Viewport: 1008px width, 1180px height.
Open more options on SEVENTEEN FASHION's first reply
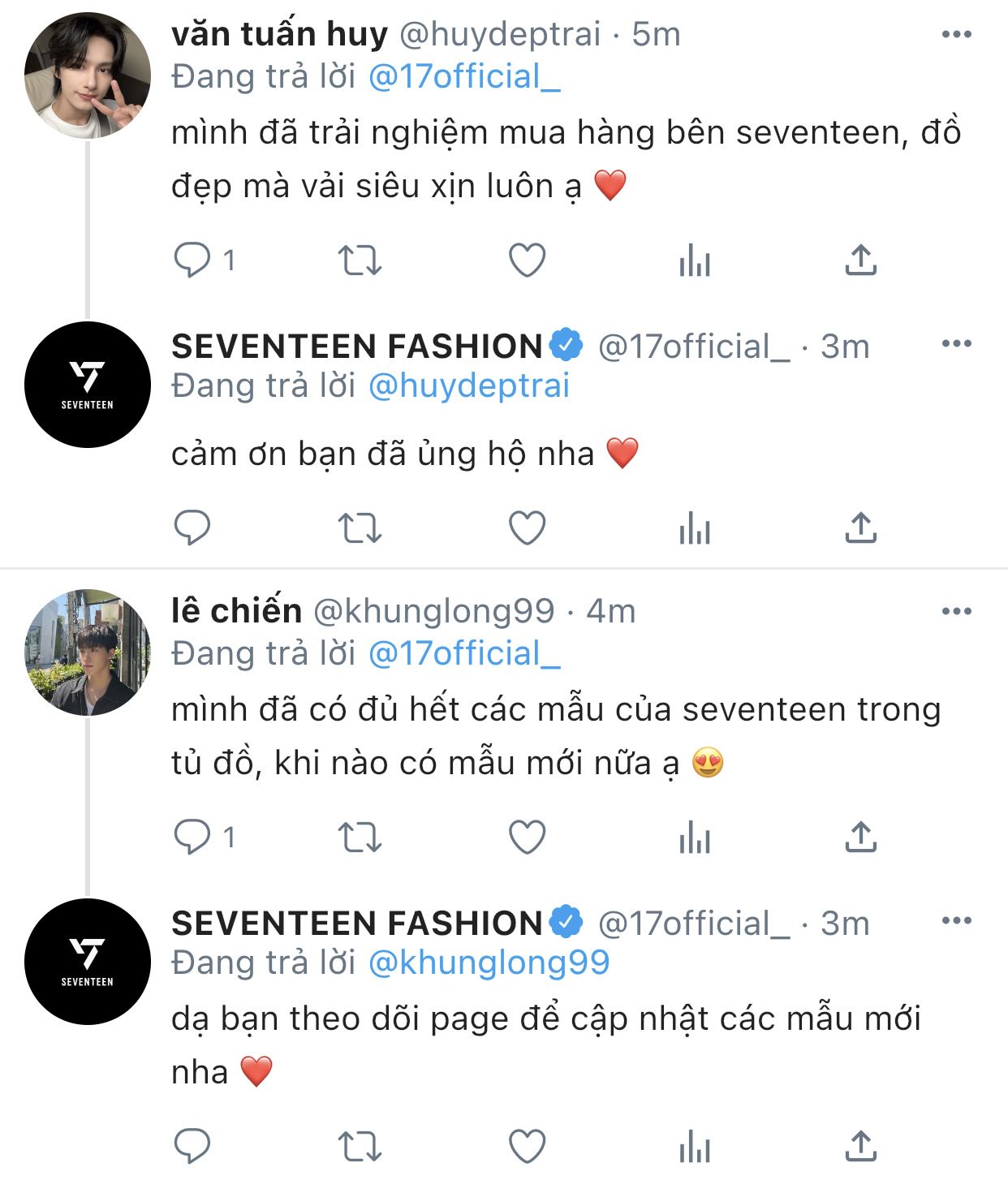(x=956, y=344)
